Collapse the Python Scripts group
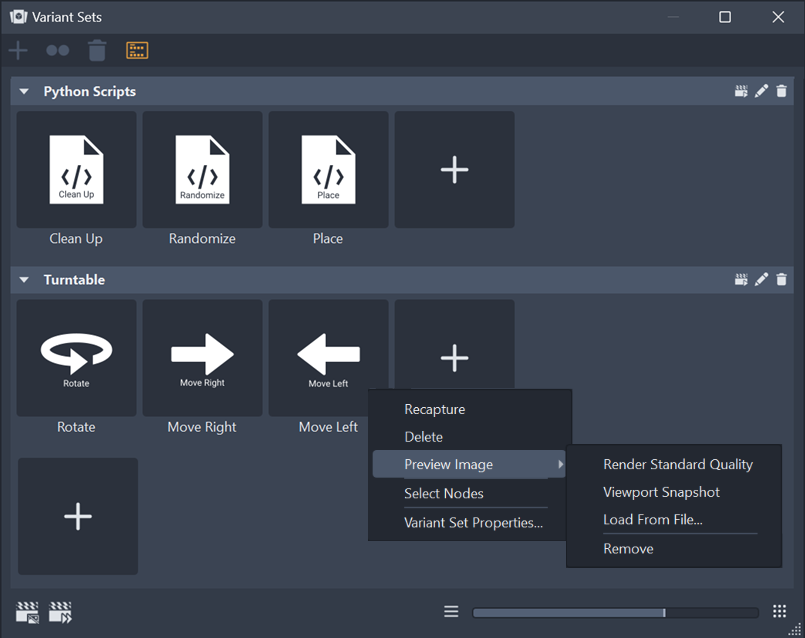Image resolution: width=805 pixels, height=638 pixels. point(24,91)
